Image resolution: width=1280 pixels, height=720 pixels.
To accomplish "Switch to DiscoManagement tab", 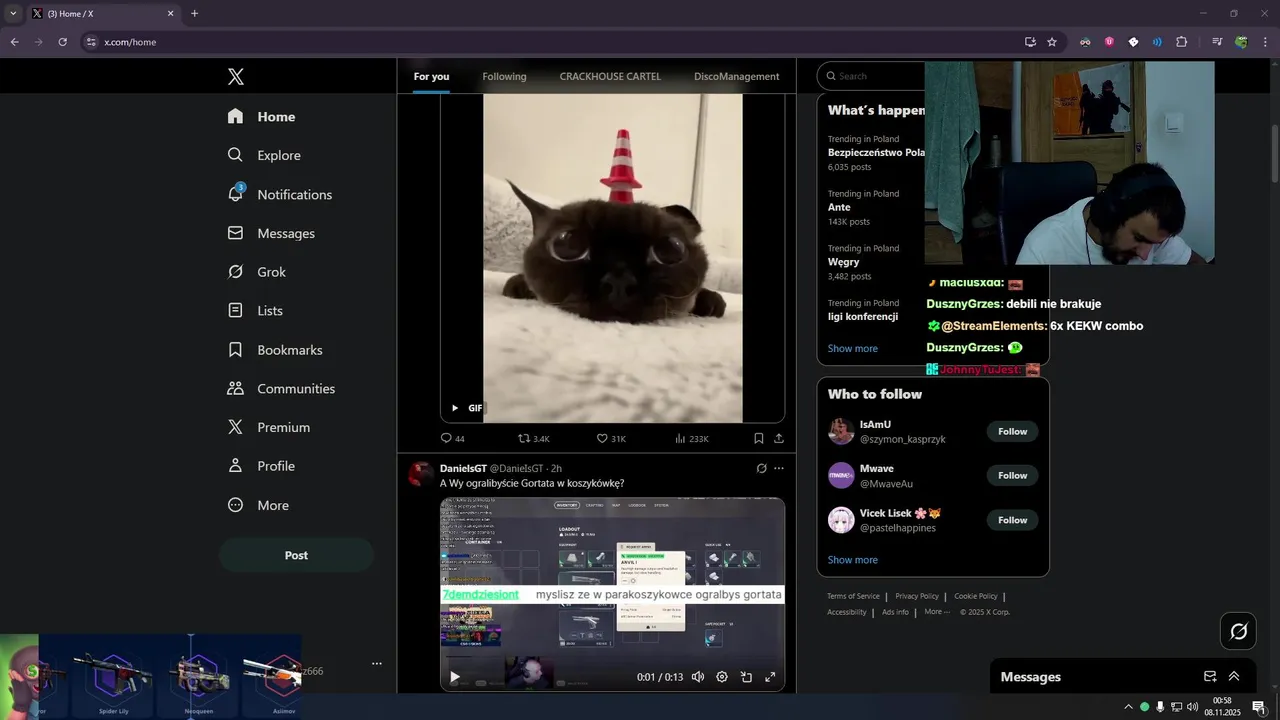I will click(736, 76).
